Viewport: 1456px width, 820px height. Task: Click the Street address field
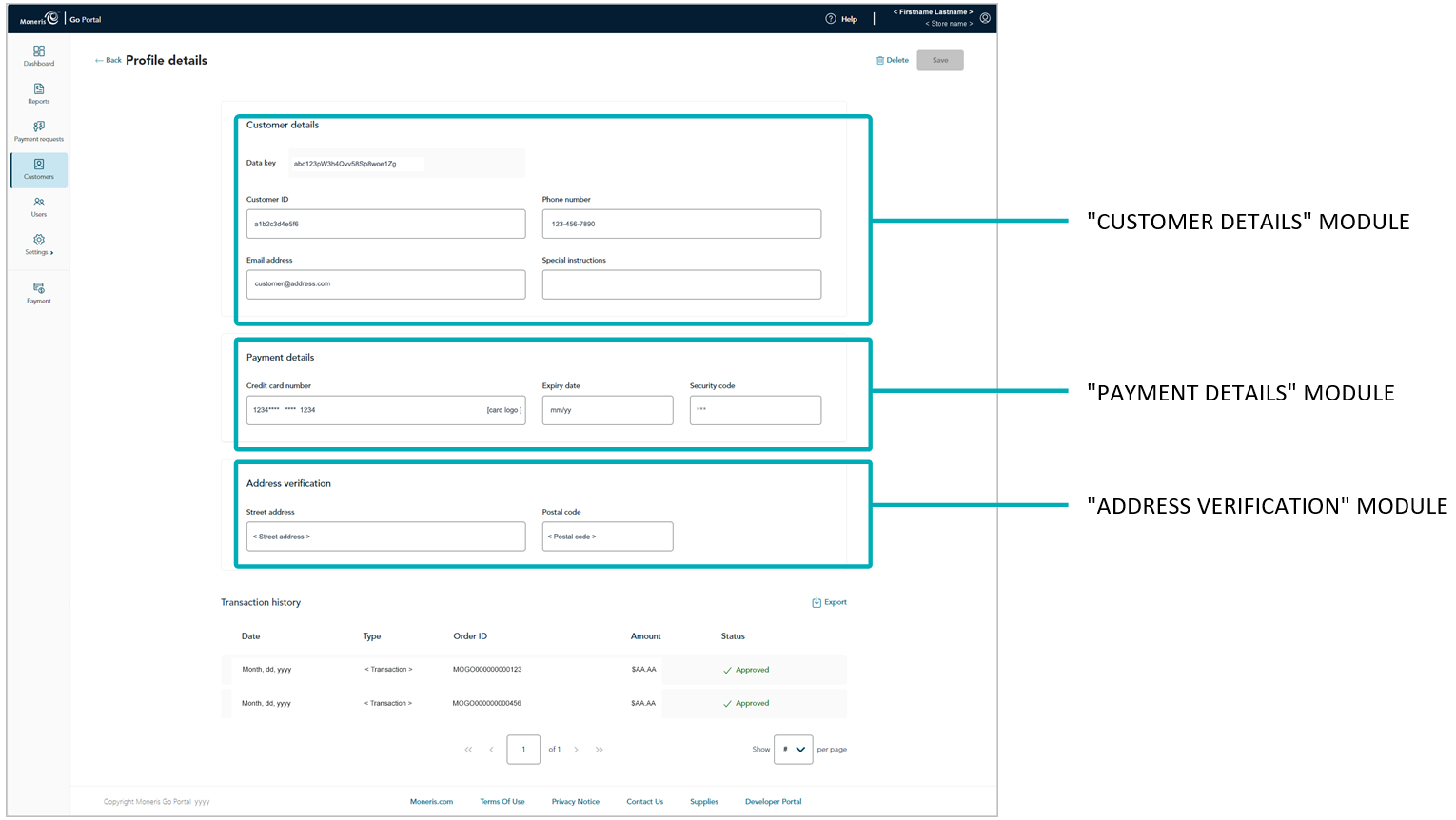(x=385, y=537)
